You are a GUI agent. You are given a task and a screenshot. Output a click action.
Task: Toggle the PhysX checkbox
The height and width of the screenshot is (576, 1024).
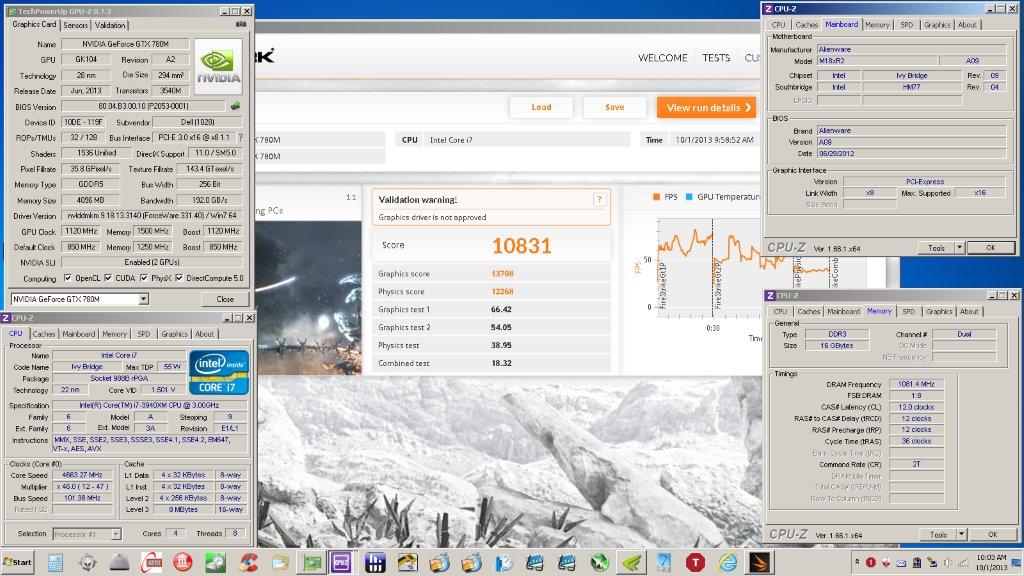coord(144,278)
